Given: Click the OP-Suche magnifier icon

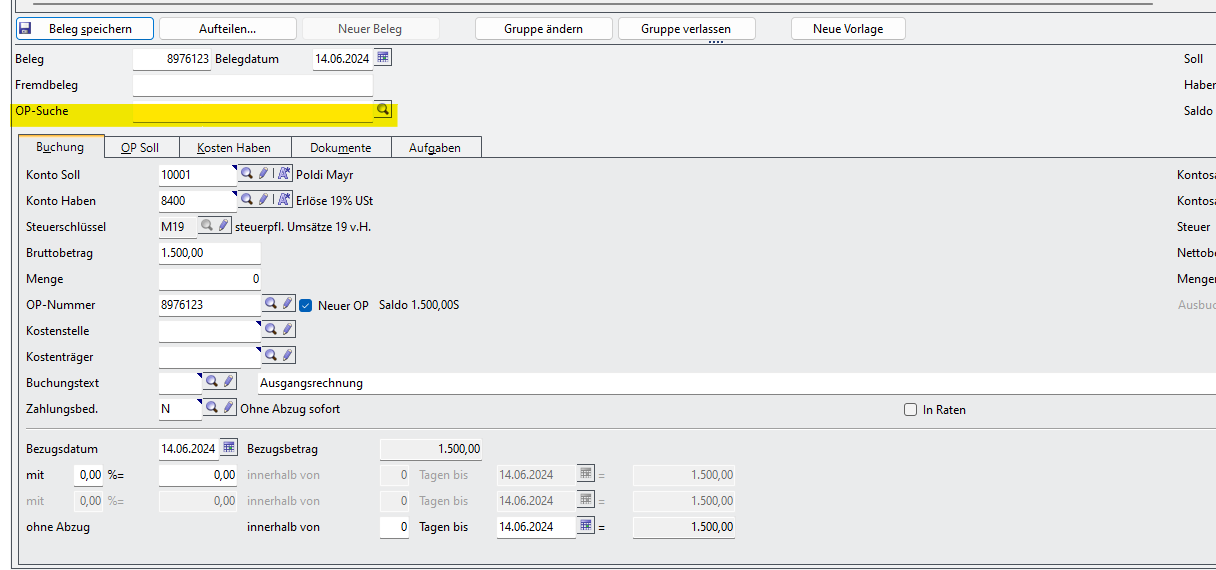Looking at the screenshot, I should coord(382,110).
